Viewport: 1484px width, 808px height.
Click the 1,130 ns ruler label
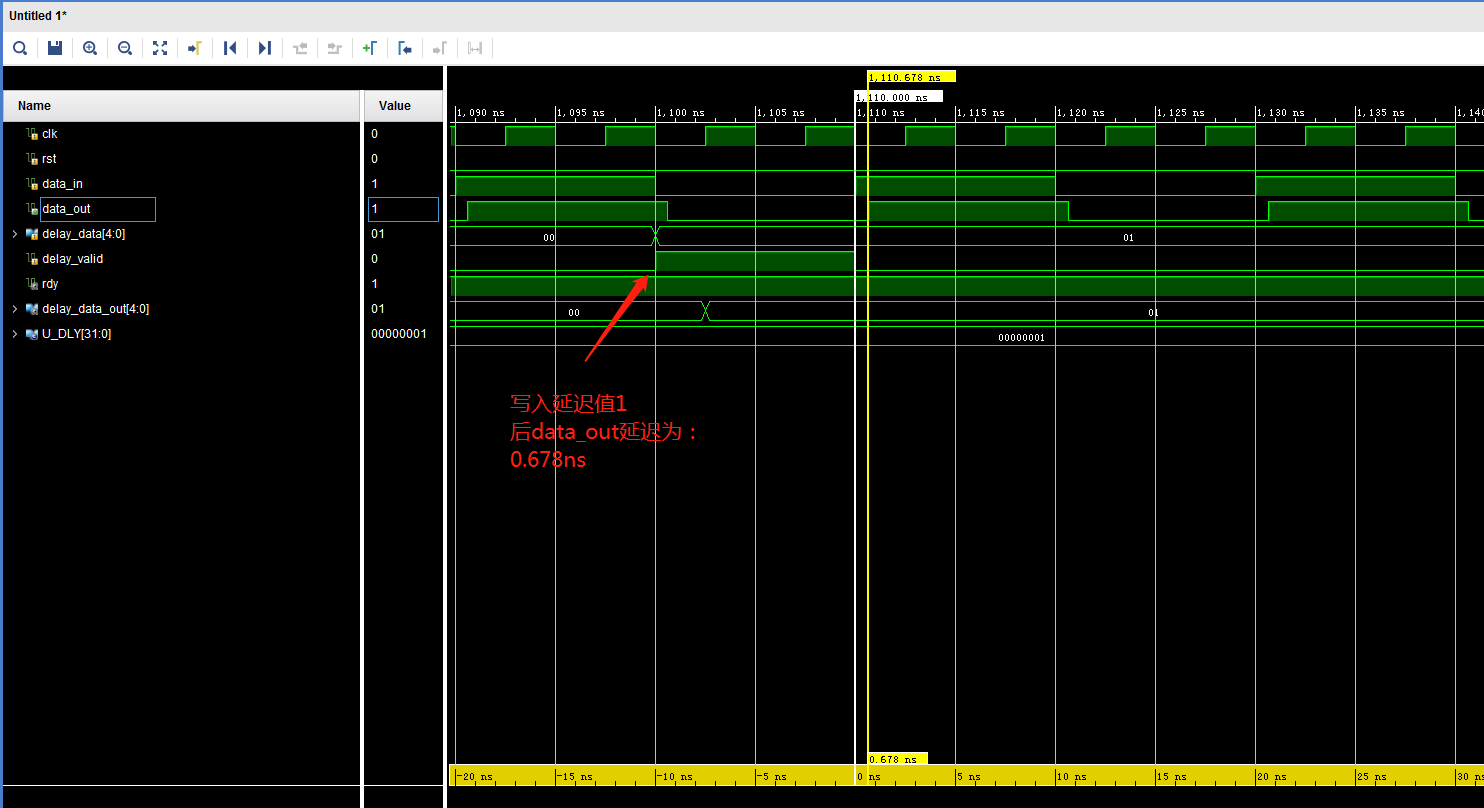click(x=1280, y=113)
